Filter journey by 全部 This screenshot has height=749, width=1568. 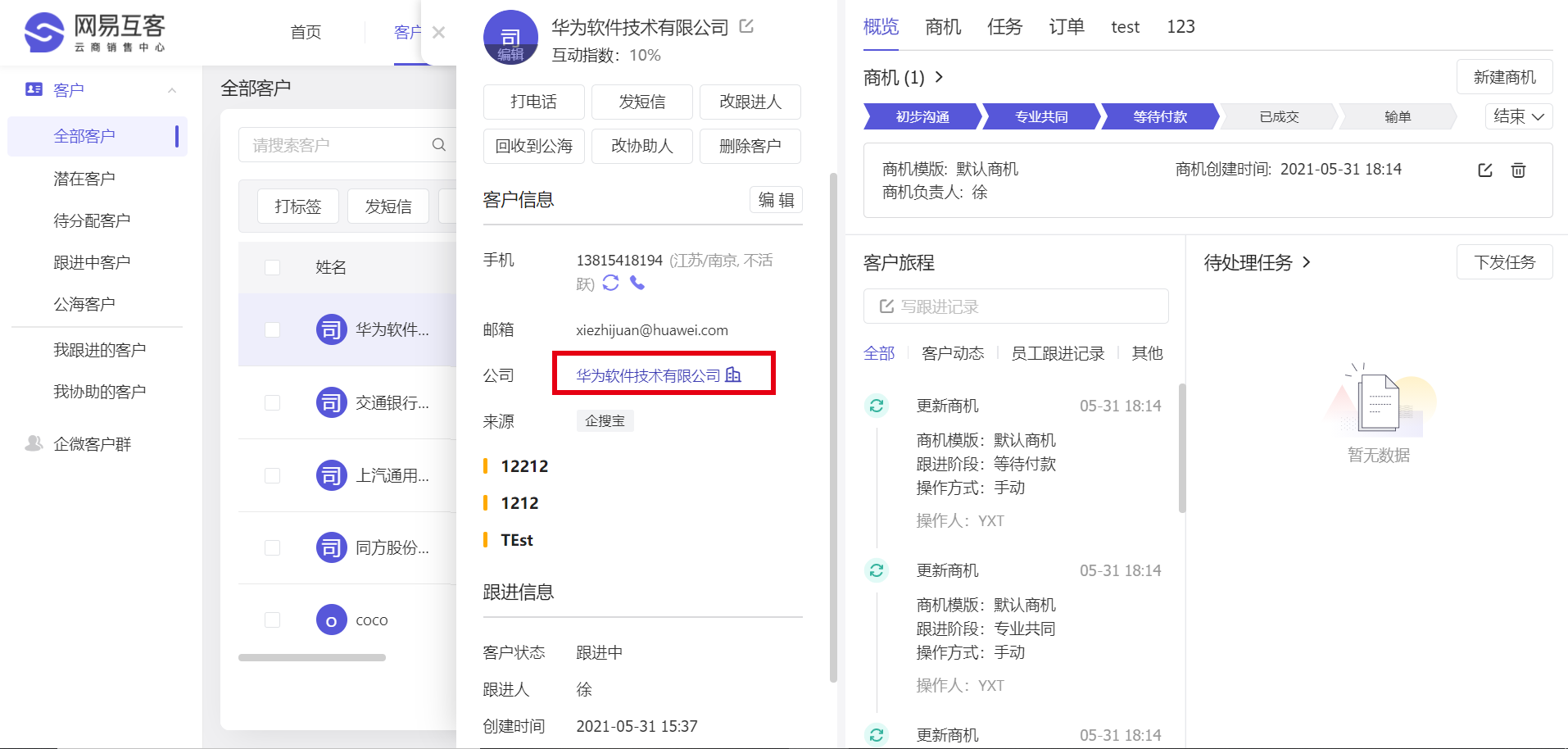click(879, 353)
